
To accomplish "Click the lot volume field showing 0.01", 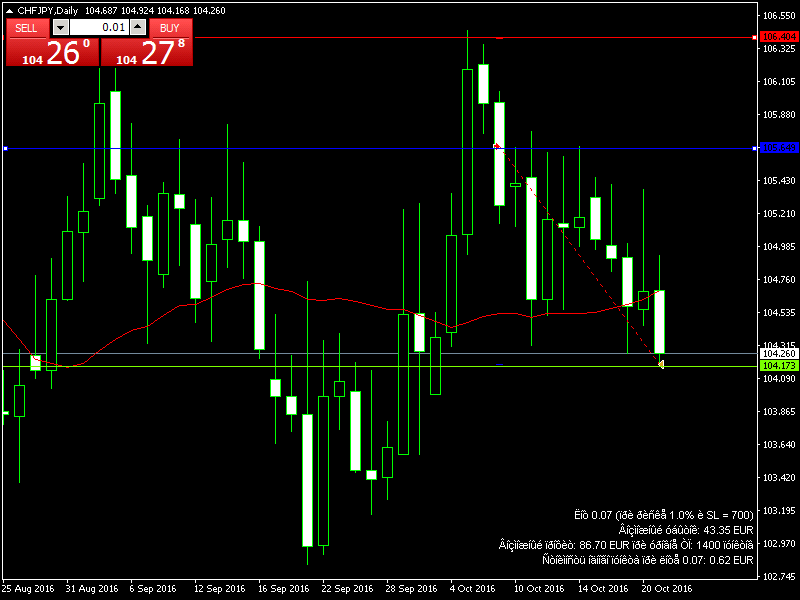I will 99,28.
